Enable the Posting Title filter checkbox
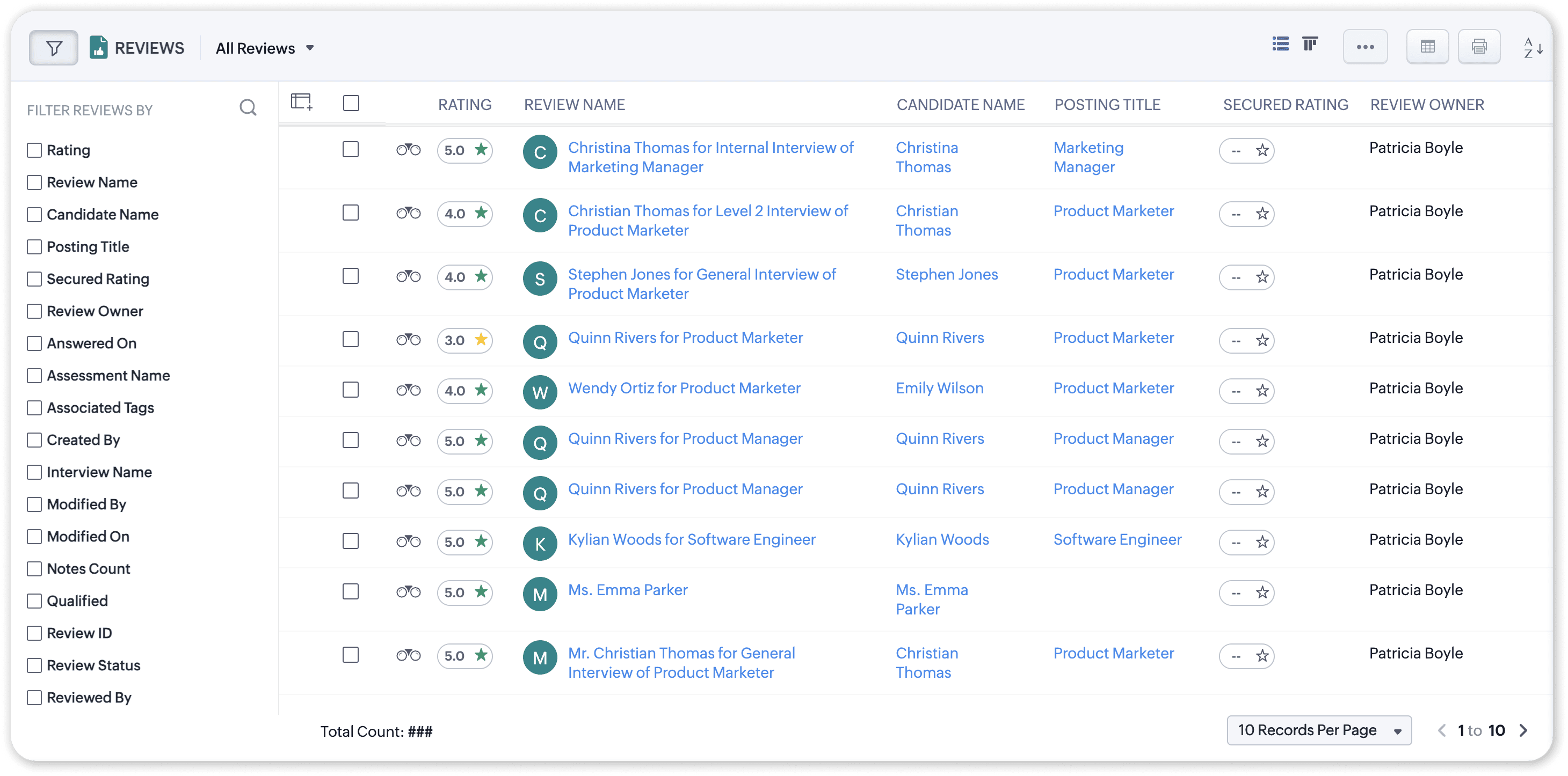This screenshot has height=776, width=1568. (35, 247)
